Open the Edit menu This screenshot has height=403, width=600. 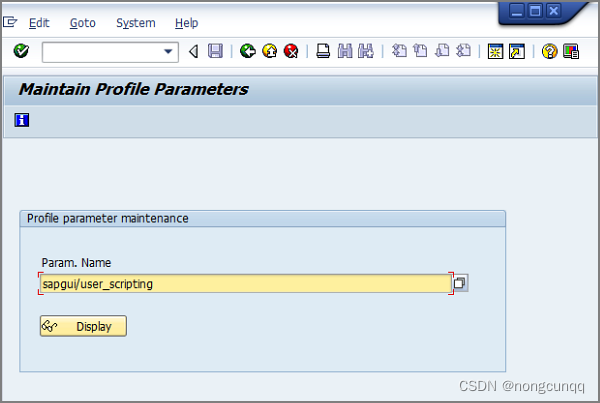pyautogui.click(x=39, y=23)
